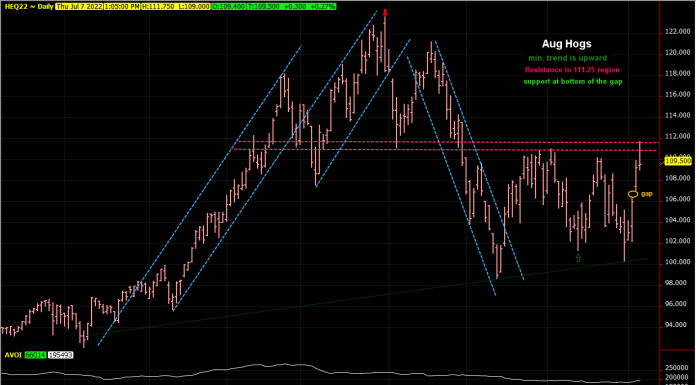696x385 pixels.
Task: Click the 96.000 price axis label
Action: coord(675,305)
